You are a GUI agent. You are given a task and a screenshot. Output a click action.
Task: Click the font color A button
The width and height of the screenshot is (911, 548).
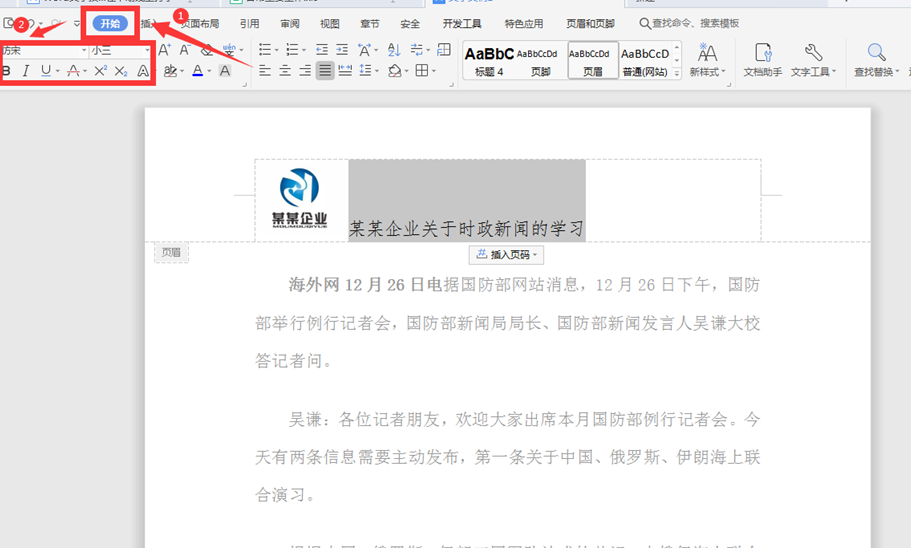point(197,71)
